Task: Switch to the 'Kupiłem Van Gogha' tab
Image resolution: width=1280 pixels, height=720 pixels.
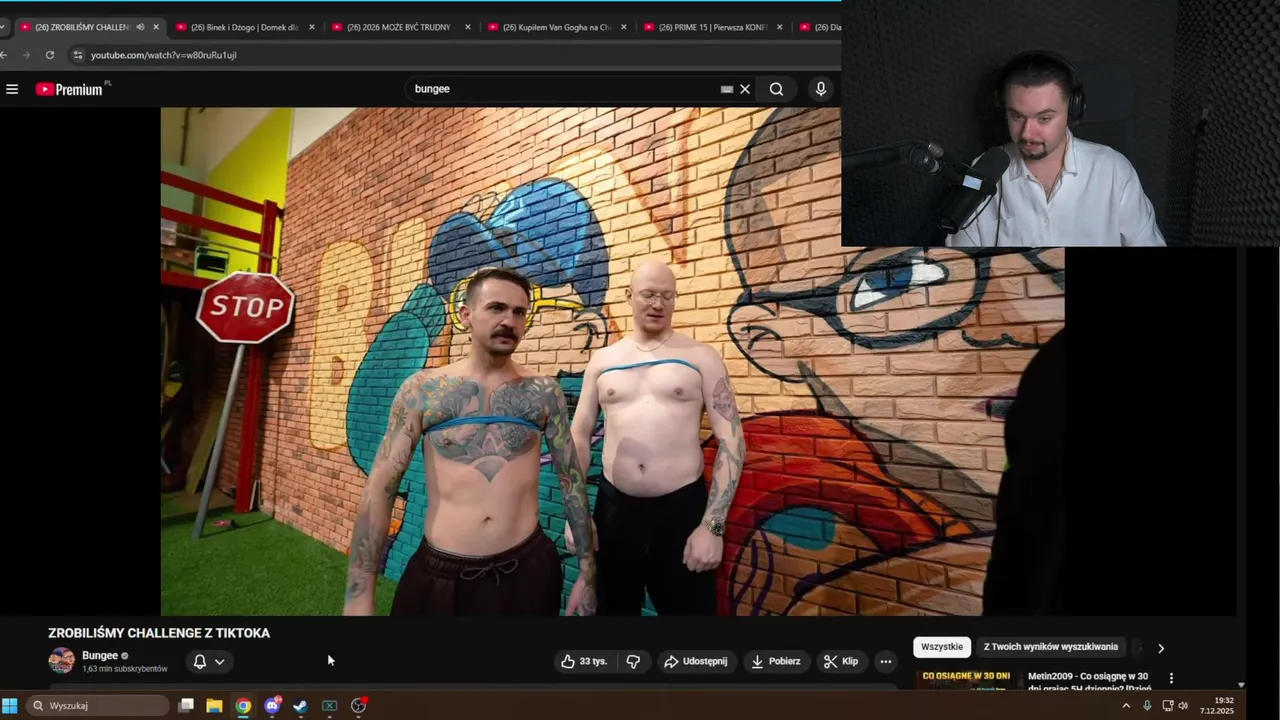Action: click(556, 27)
